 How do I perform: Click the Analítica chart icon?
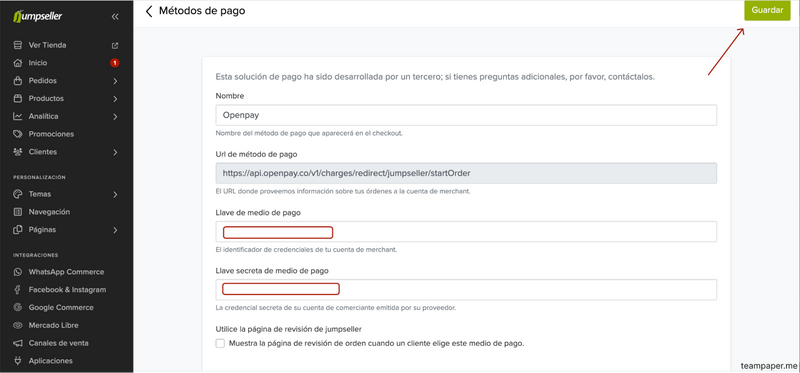18,116
